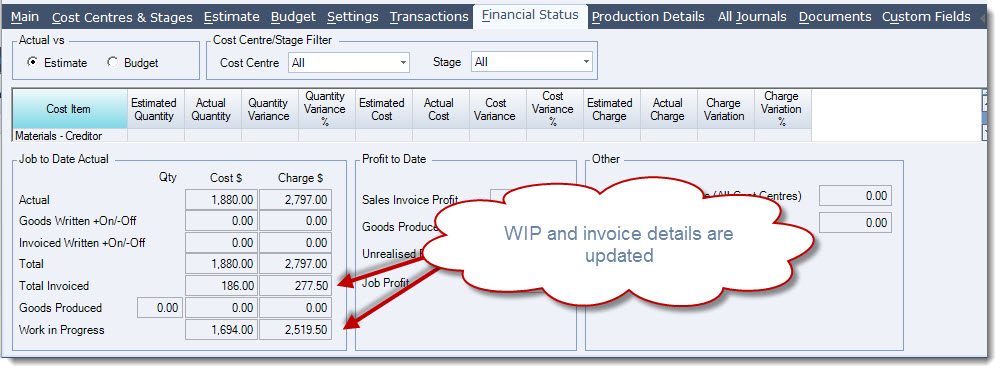1002x373 pixels.
Task: Click the Total row Cost $ field
Action: 221,264
